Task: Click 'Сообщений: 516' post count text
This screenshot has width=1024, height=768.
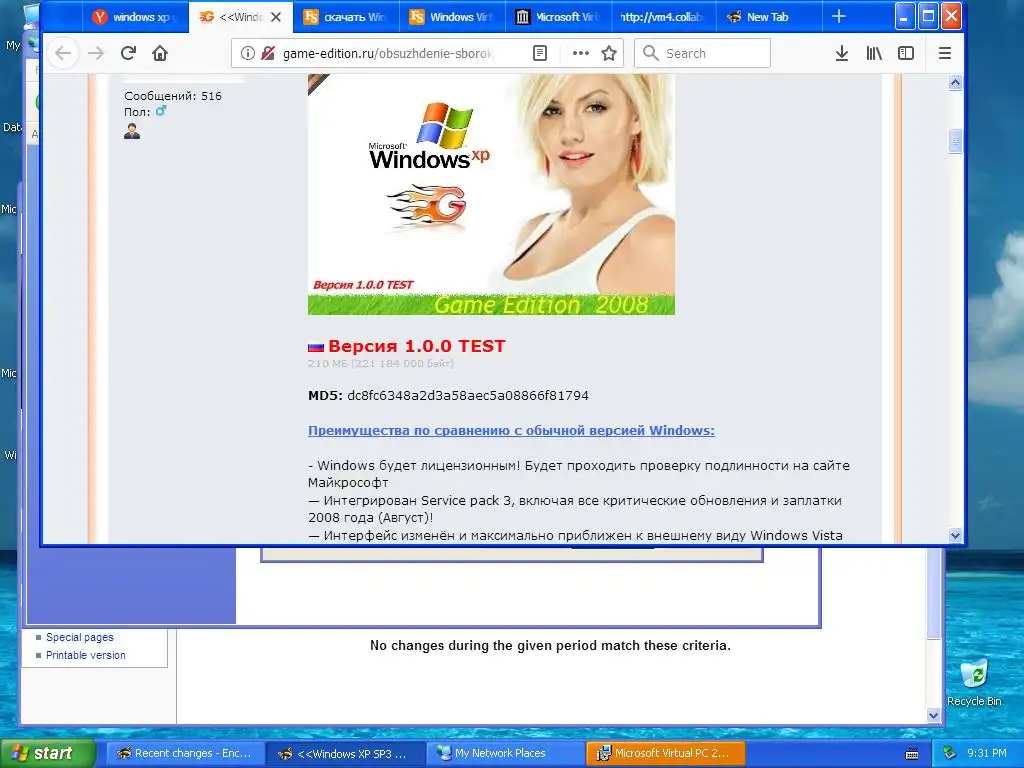Action: [x=173, y=96]
